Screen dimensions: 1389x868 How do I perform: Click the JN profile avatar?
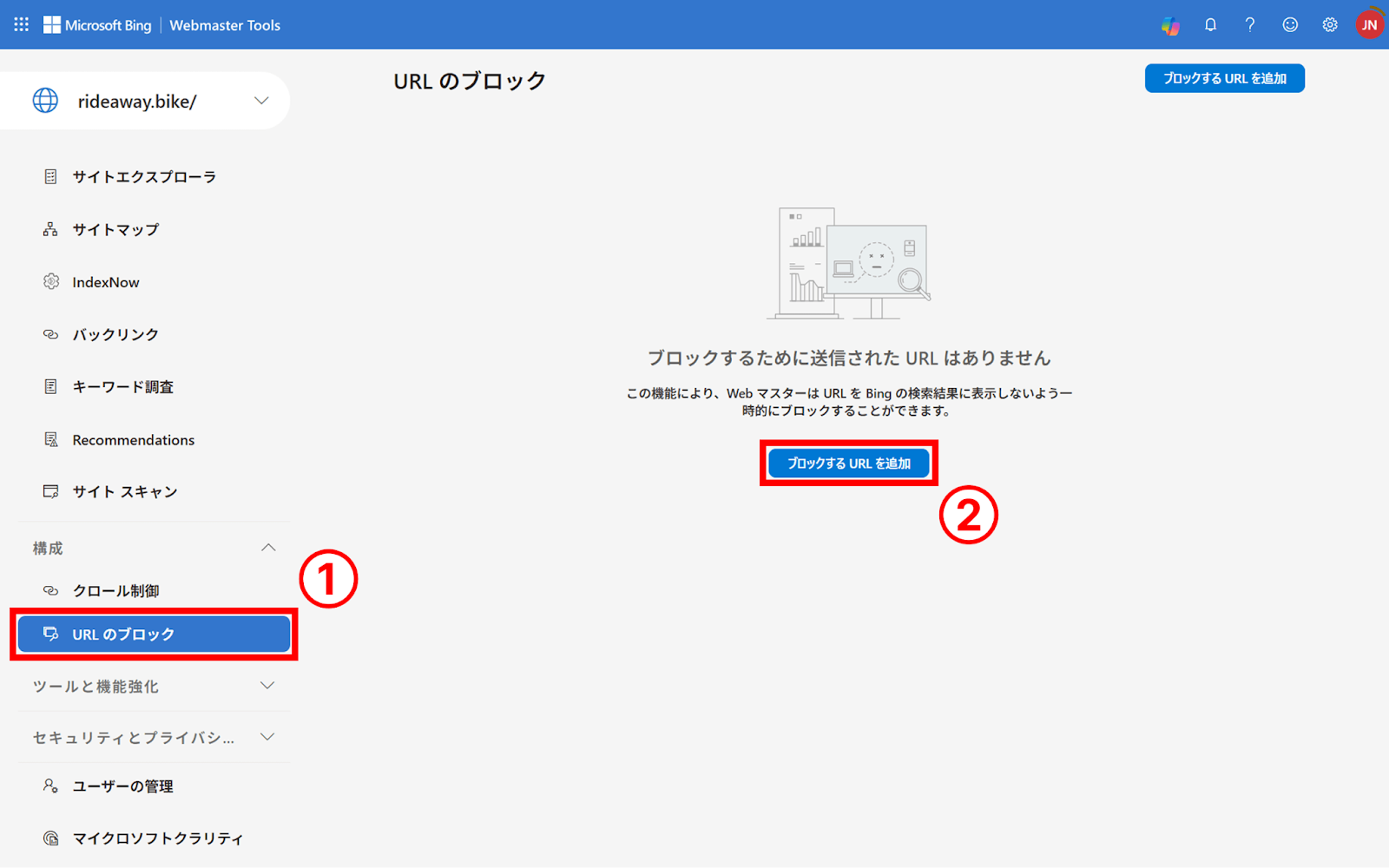coord(1369,25)
